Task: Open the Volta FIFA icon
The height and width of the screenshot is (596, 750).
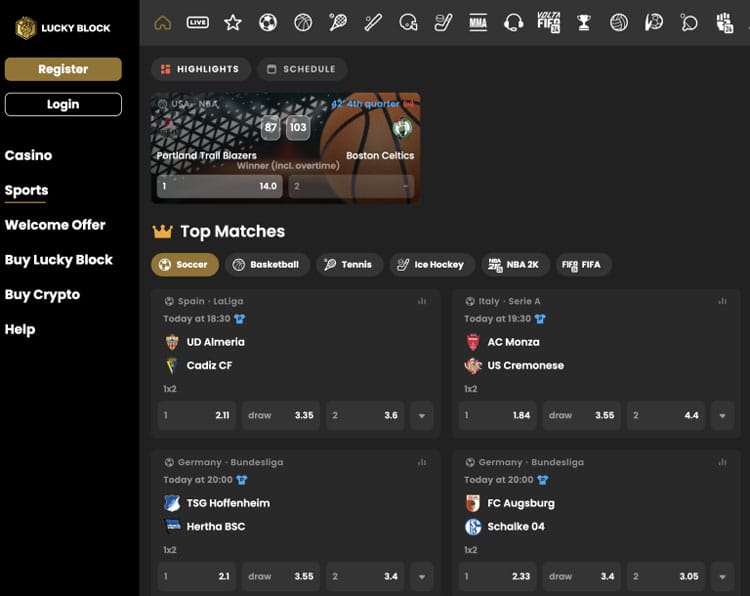Action: 549,22
